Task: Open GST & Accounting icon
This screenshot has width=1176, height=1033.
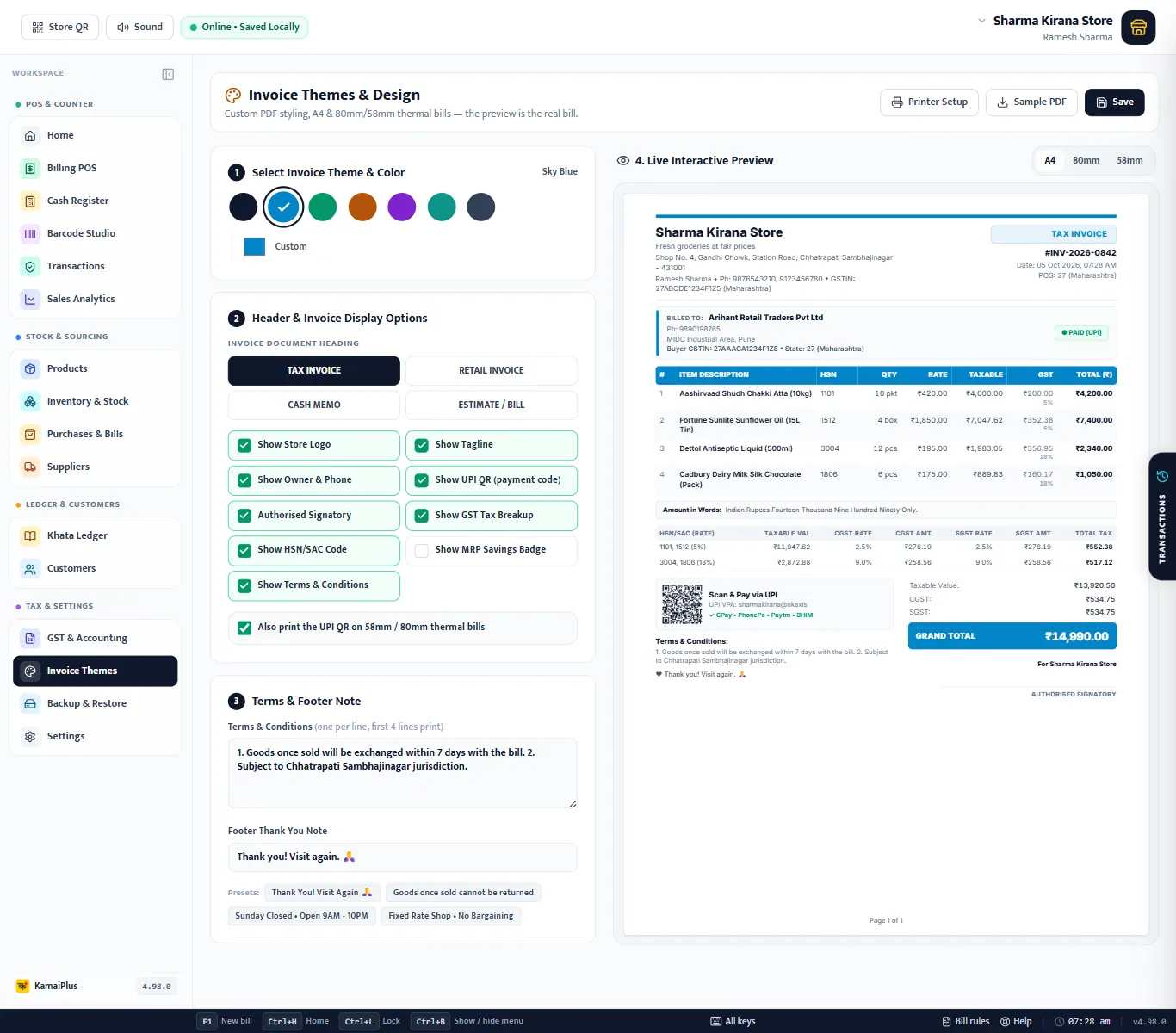Action: click(x=30, y=638)
